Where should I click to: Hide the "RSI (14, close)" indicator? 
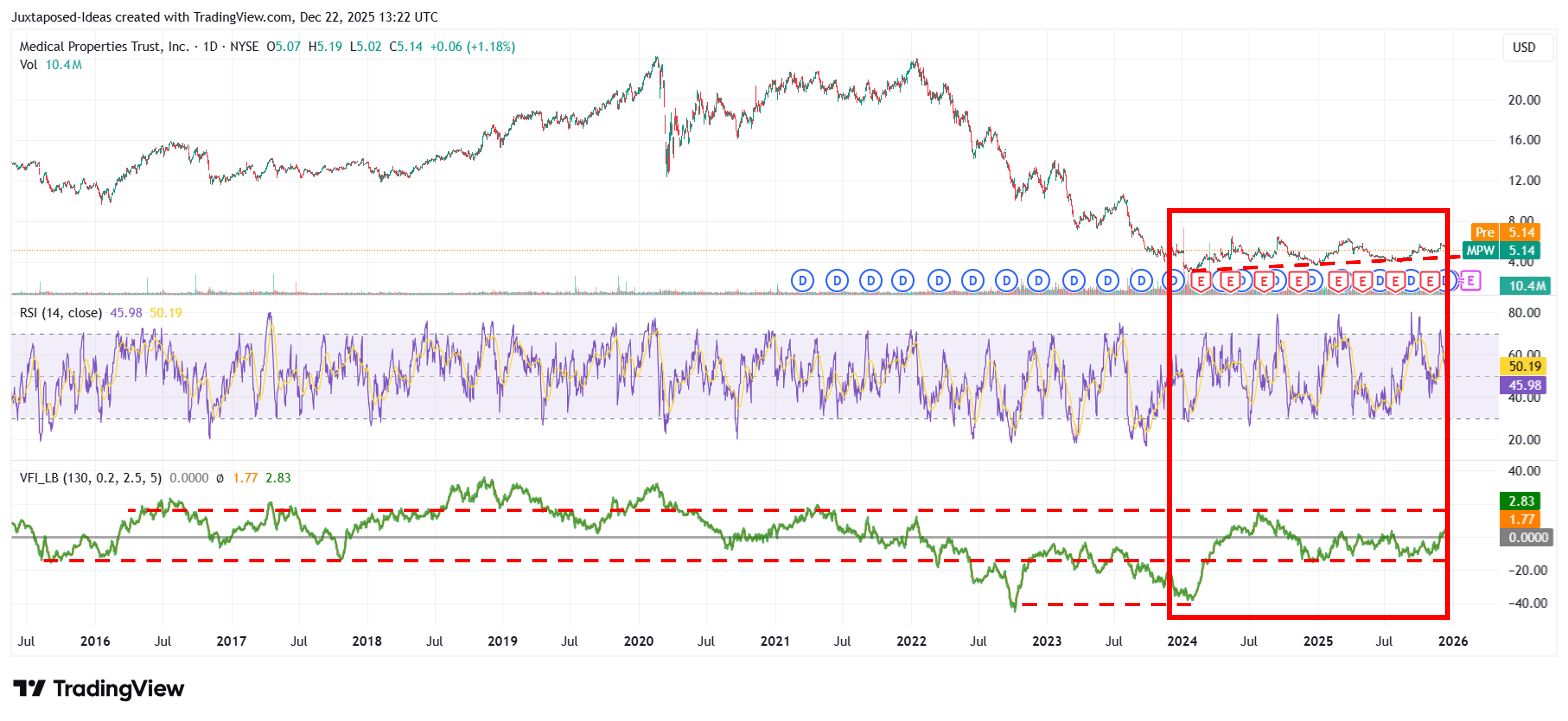point(61,312)
